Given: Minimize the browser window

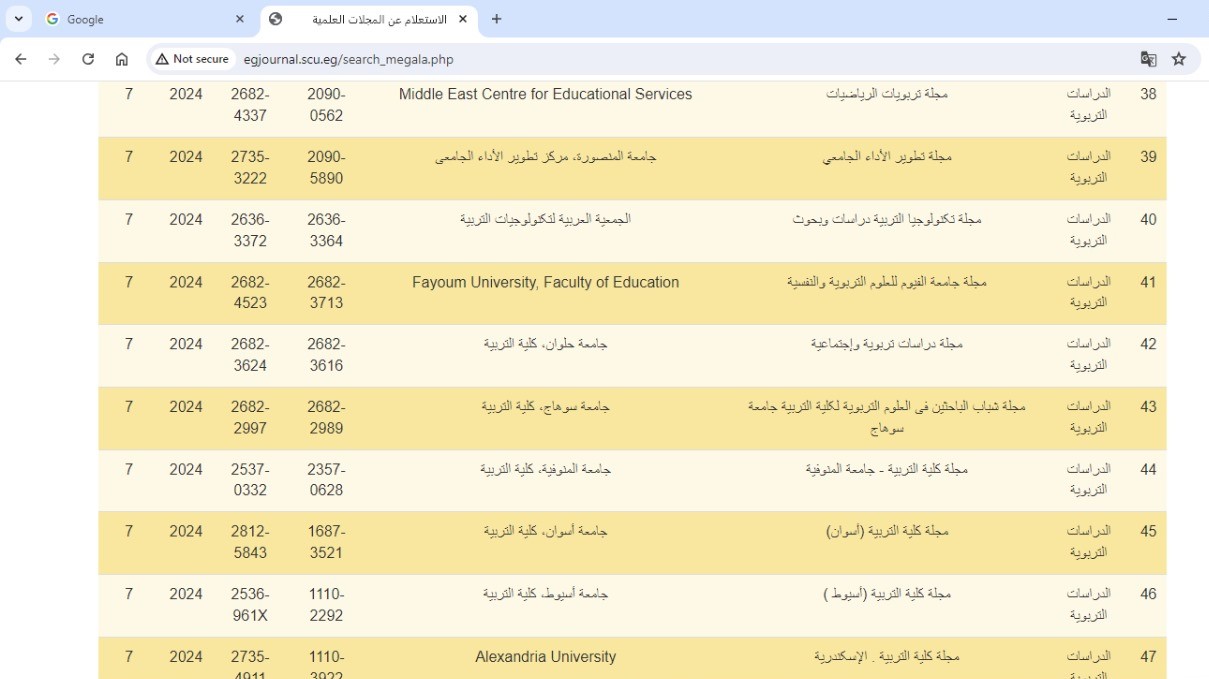Looking at the screenshot, I should (1172, 19).
